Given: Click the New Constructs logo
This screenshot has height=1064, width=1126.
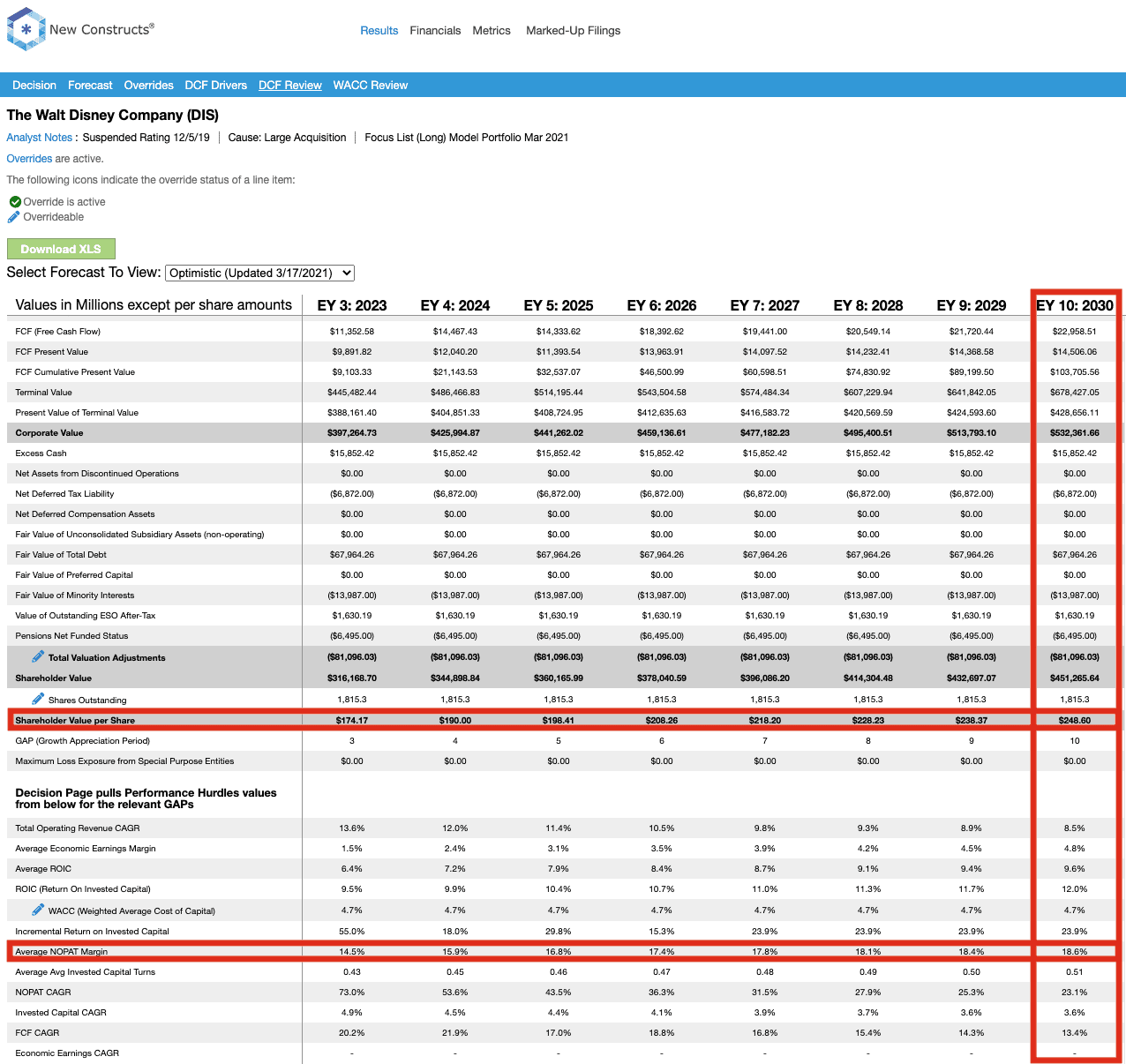Looking at the screenshot, I should point(80,29).
